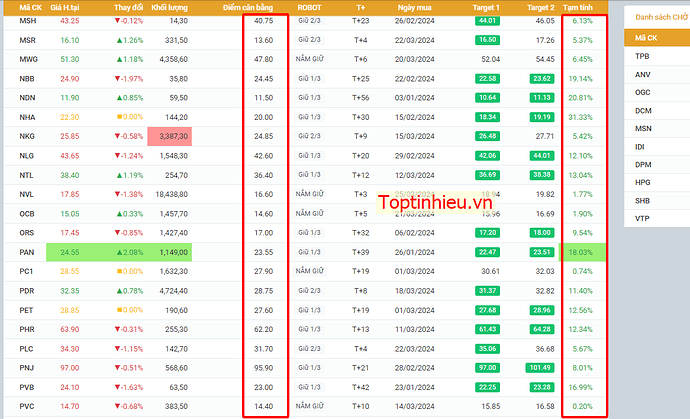Click the Thay đổi column header
690x419 pixels.
pyautogui.click(x=128, y=7)
